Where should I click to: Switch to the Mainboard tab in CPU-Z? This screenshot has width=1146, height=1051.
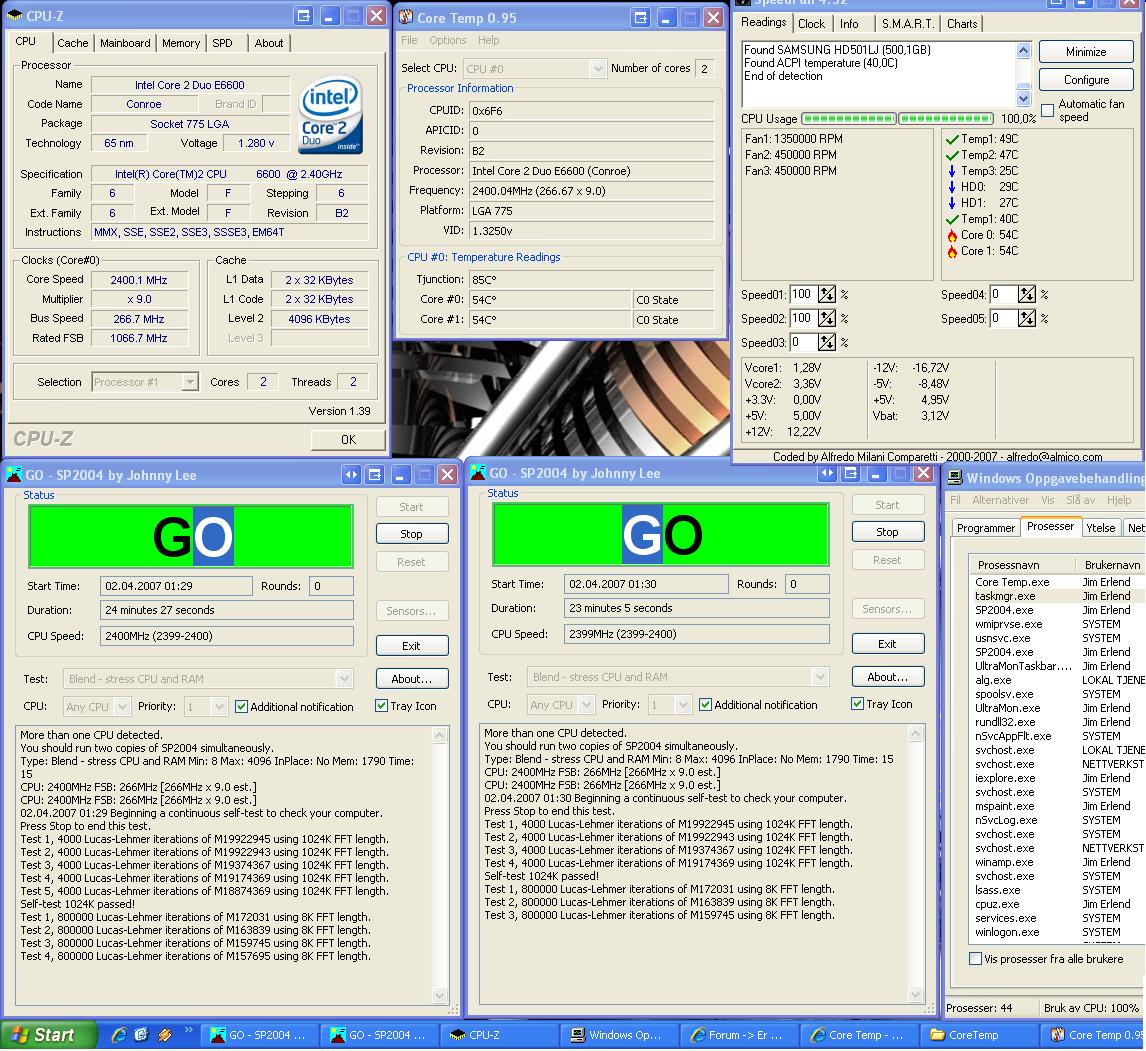point(125,43)
